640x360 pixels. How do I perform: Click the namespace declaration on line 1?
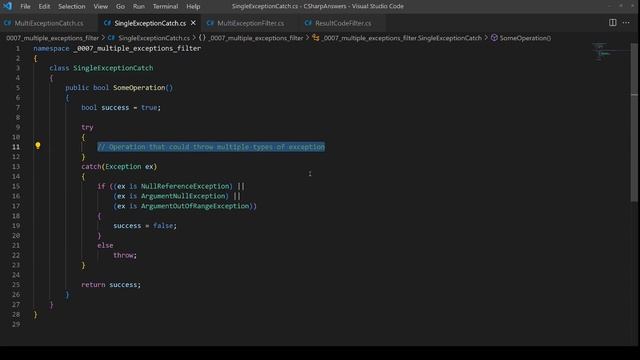pyautogui.click(x=117, y=48)
